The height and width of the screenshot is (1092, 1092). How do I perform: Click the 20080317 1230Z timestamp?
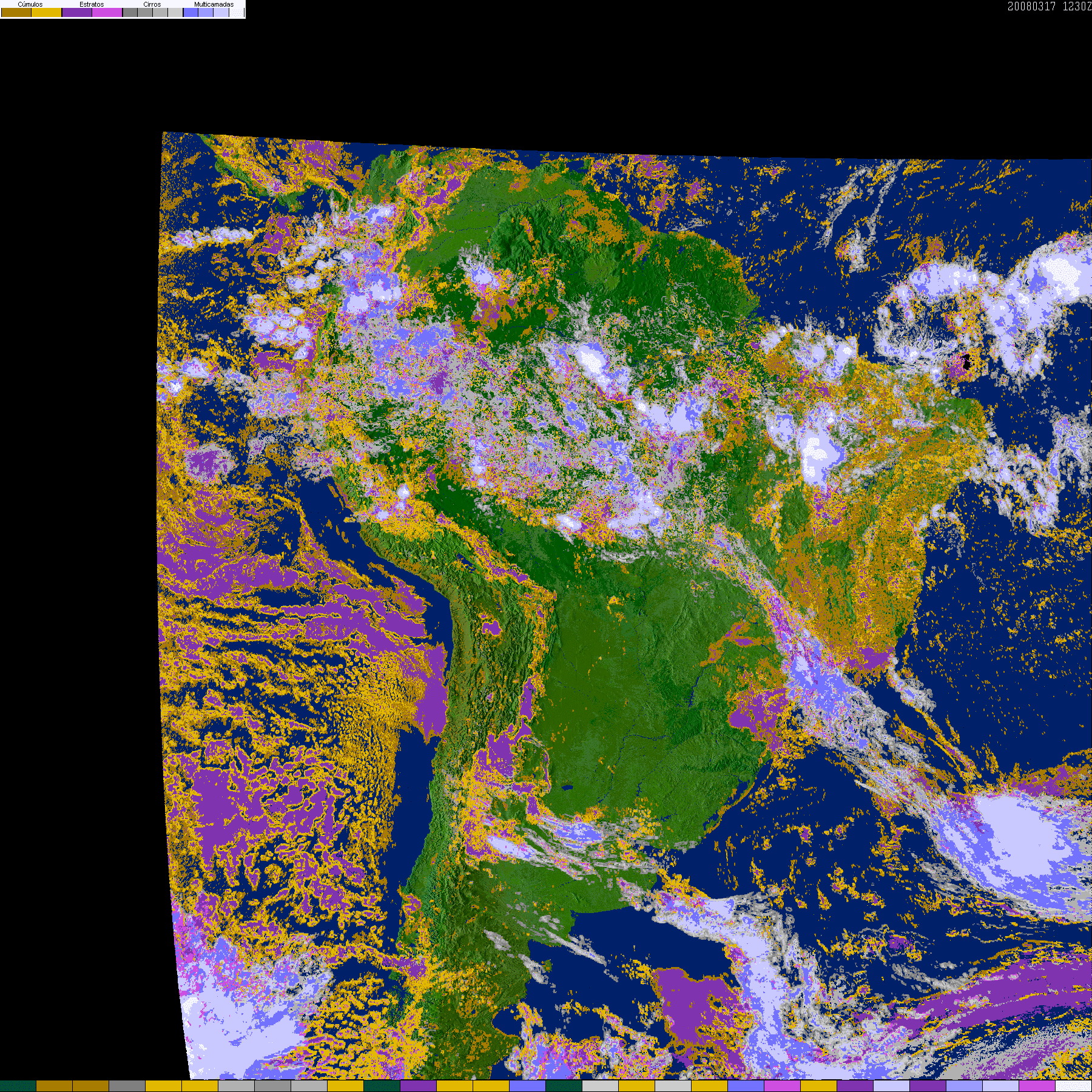pos(1049,7)
